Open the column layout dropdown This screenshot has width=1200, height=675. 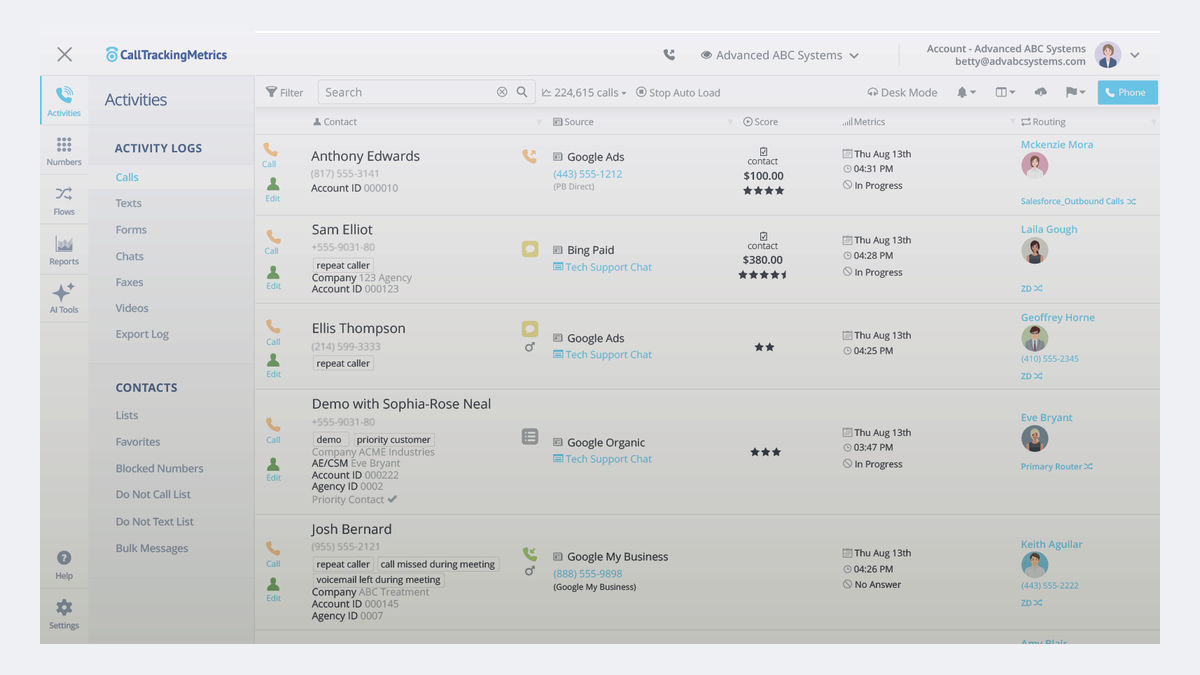[x=1005, y=92]
